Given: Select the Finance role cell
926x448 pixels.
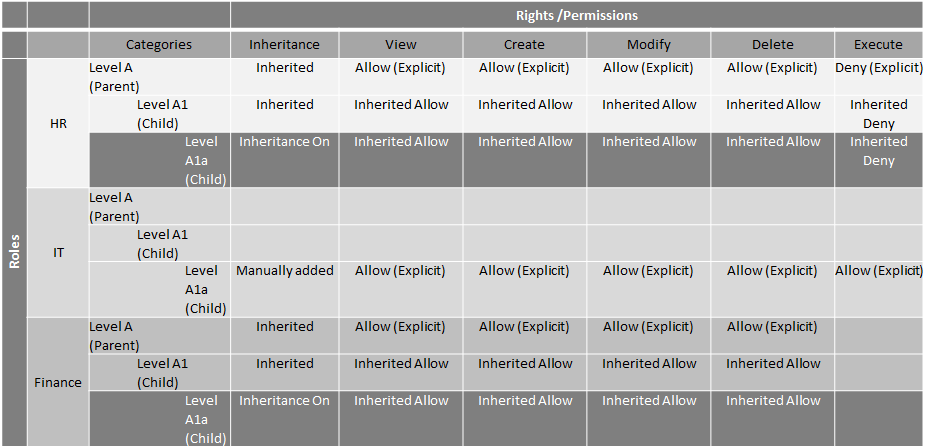Looking at the screenshot, I should click(x=58, y=382).
